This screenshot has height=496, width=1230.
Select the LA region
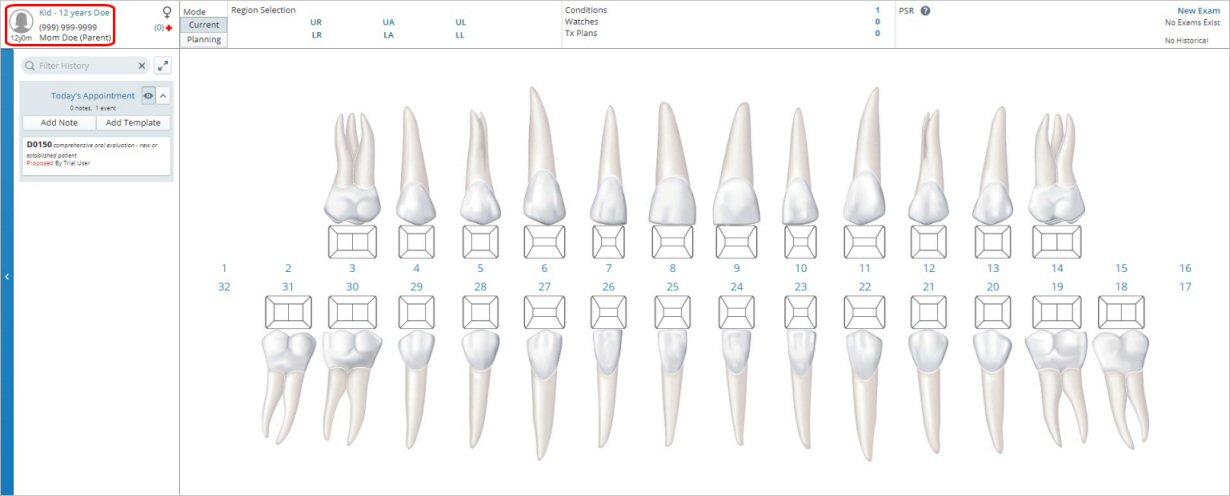point(388,35)
